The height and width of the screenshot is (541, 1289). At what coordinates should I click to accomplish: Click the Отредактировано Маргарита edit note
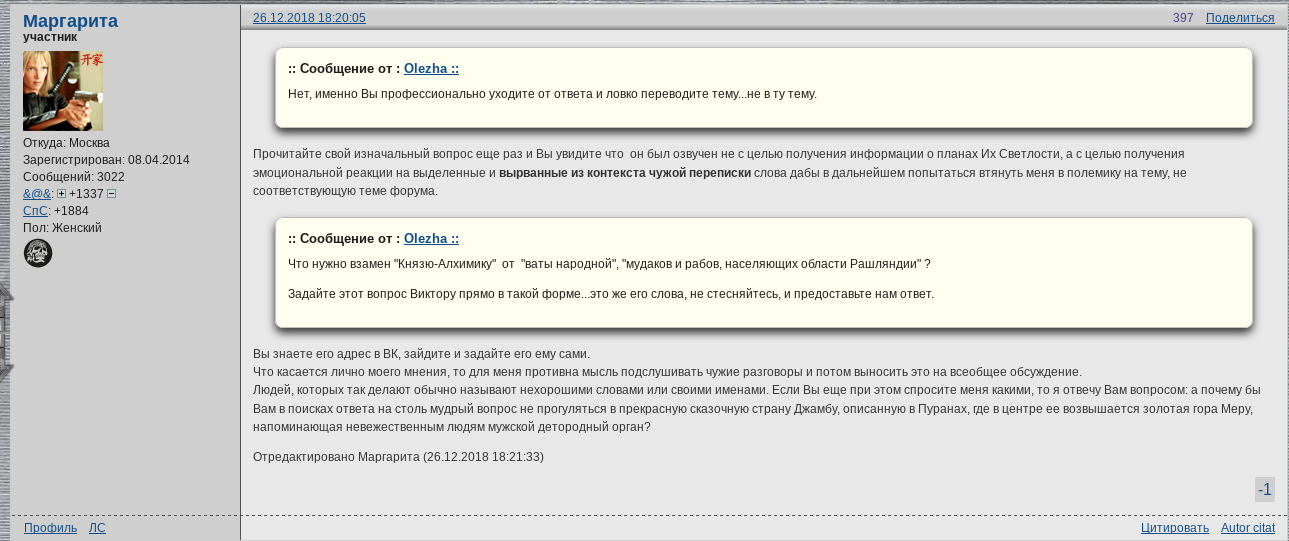pos(398,457)
